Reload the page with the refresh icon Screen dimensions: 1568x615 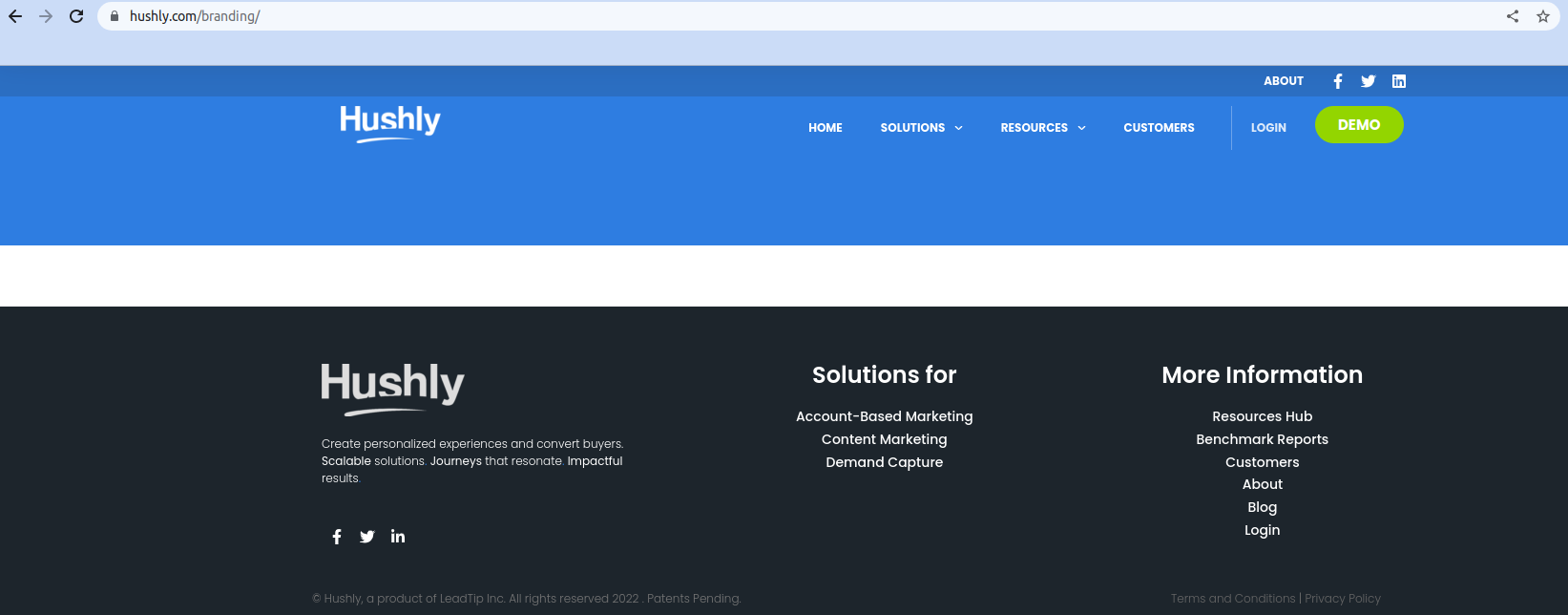pos(76,16)
